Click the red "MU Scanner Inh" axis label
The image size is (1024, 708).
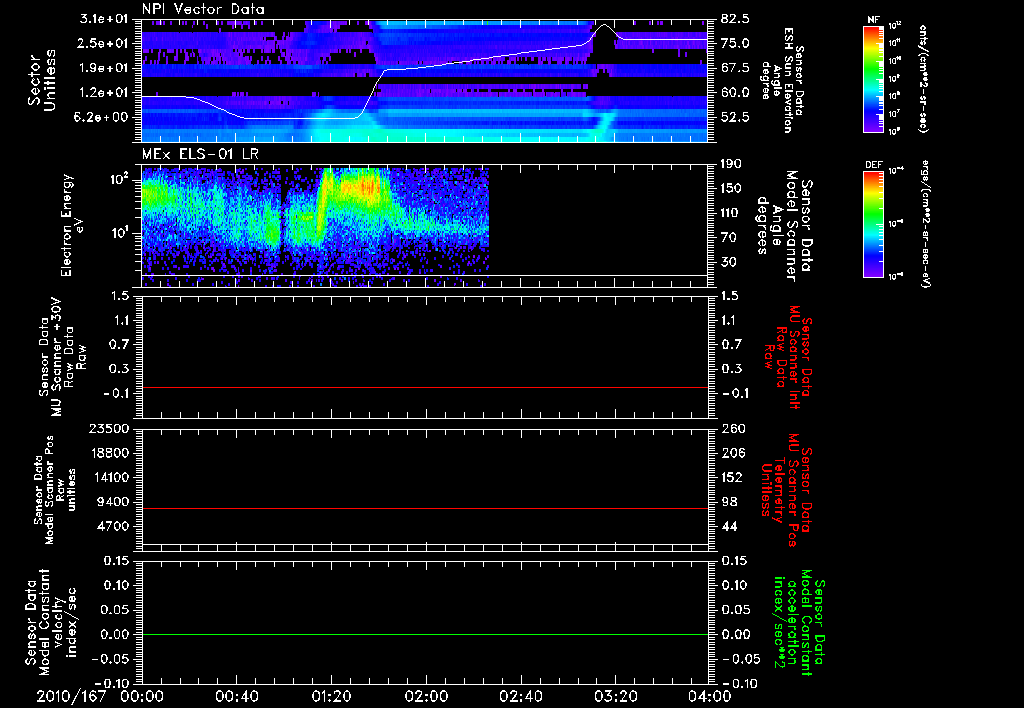[x=788, y=357]
